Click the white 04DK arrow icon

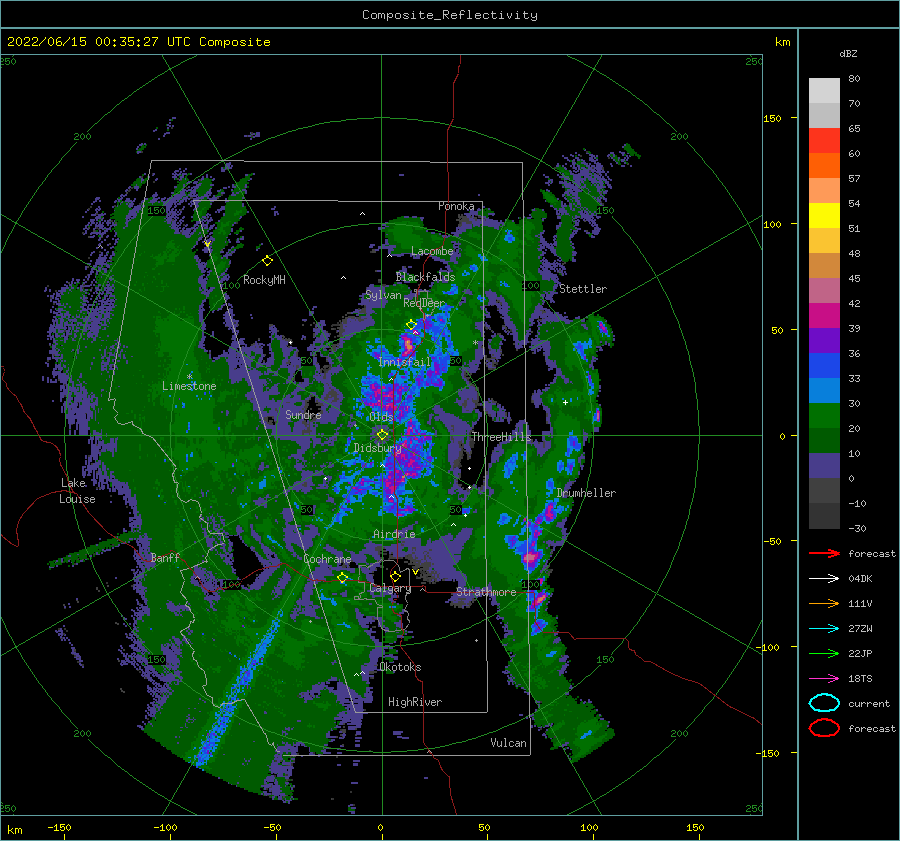click(x=824, y=579)
